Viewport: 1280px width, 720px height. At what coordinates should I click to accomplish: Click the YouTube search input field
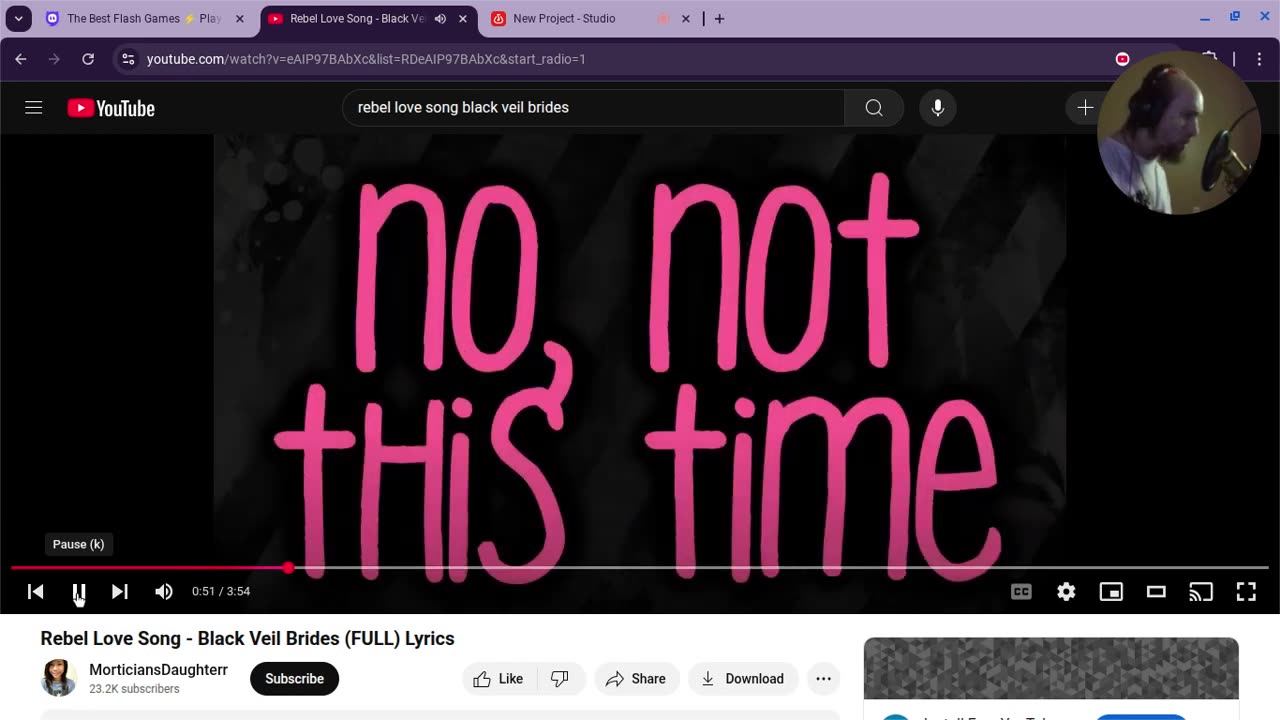[x=594, y=108]
